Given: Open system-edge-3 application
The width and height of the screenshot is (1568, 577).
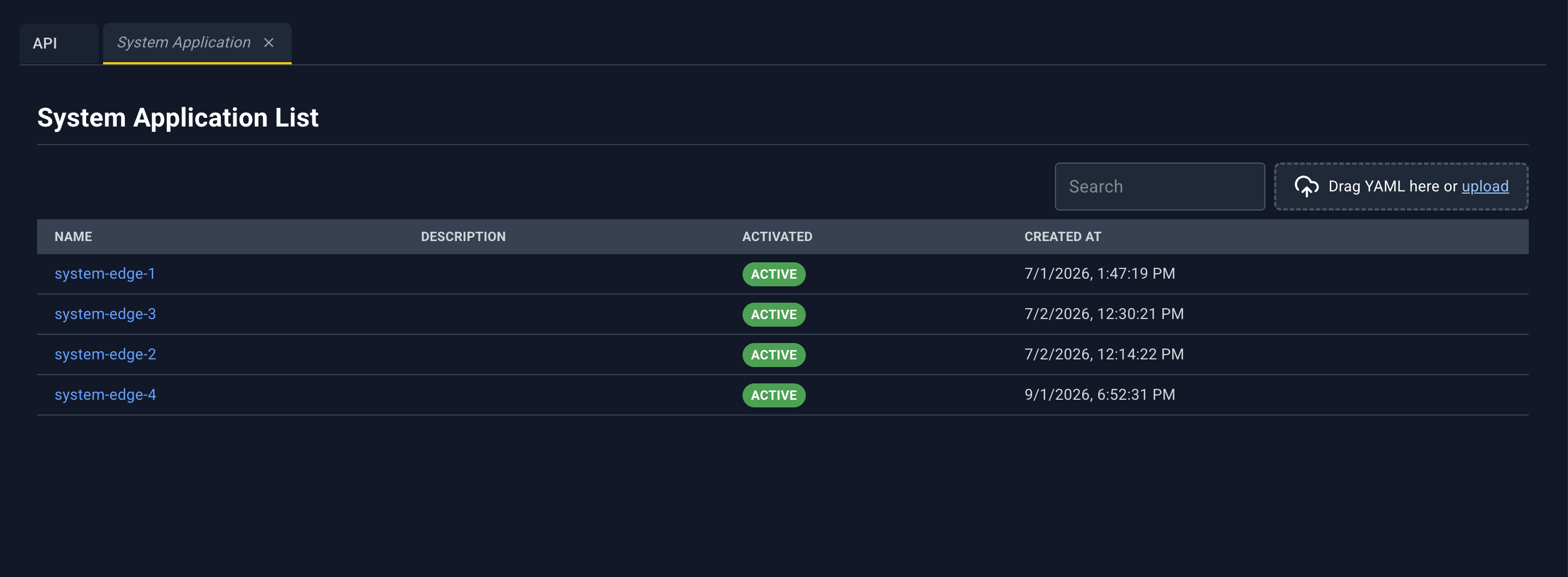Looking at the screenshot, I should (105, 314).
